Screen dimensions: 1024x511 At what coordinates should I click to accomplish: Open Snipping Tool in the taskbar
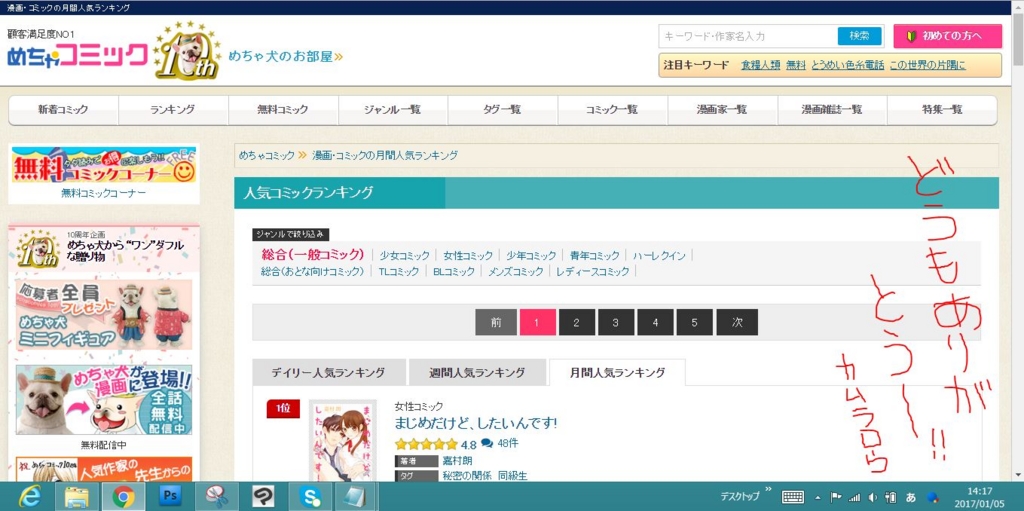click(216, 497)
